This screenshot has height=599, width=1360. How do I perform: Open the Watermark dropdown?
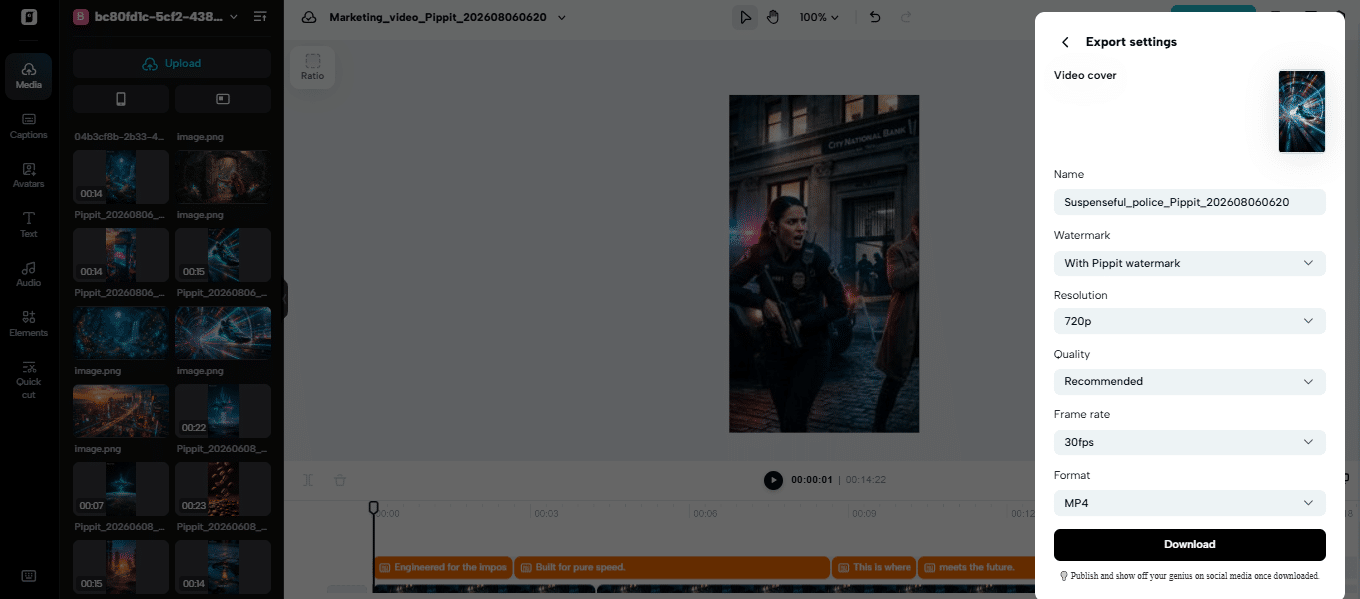pyautogui.click(x=1189, y=263)
